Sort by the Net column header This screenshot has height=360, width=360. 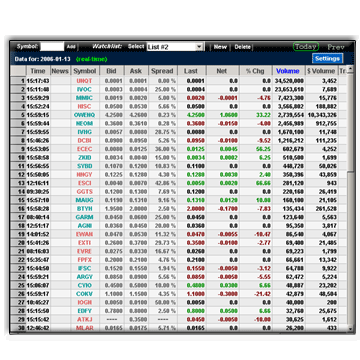(x=222, y=71)
